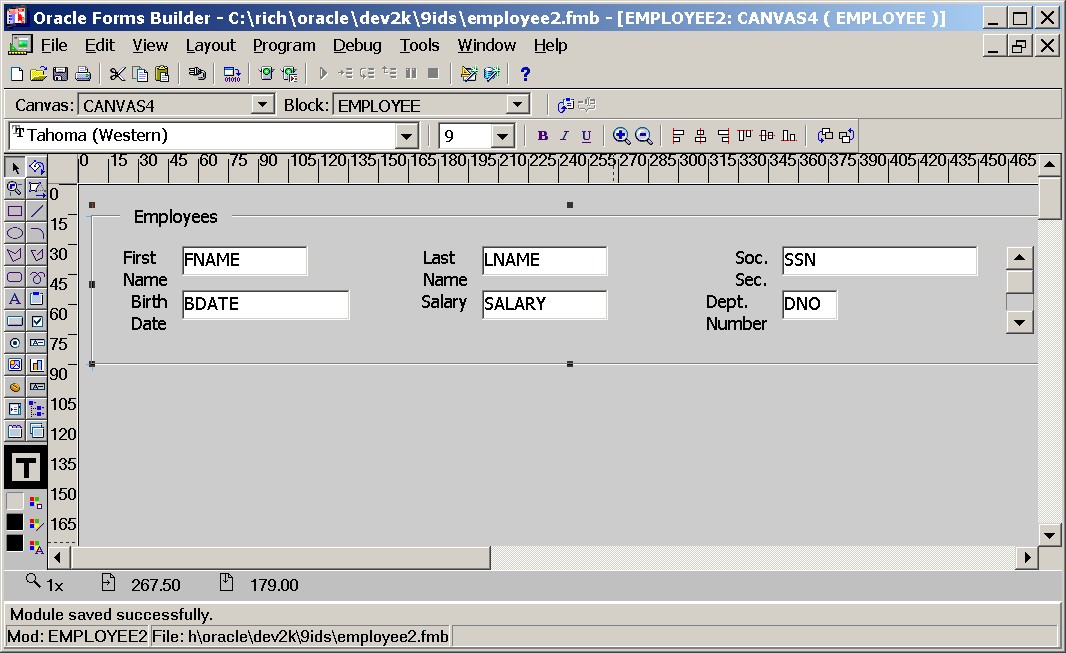
Task: Open the File menu
Action: click(54, 46)
